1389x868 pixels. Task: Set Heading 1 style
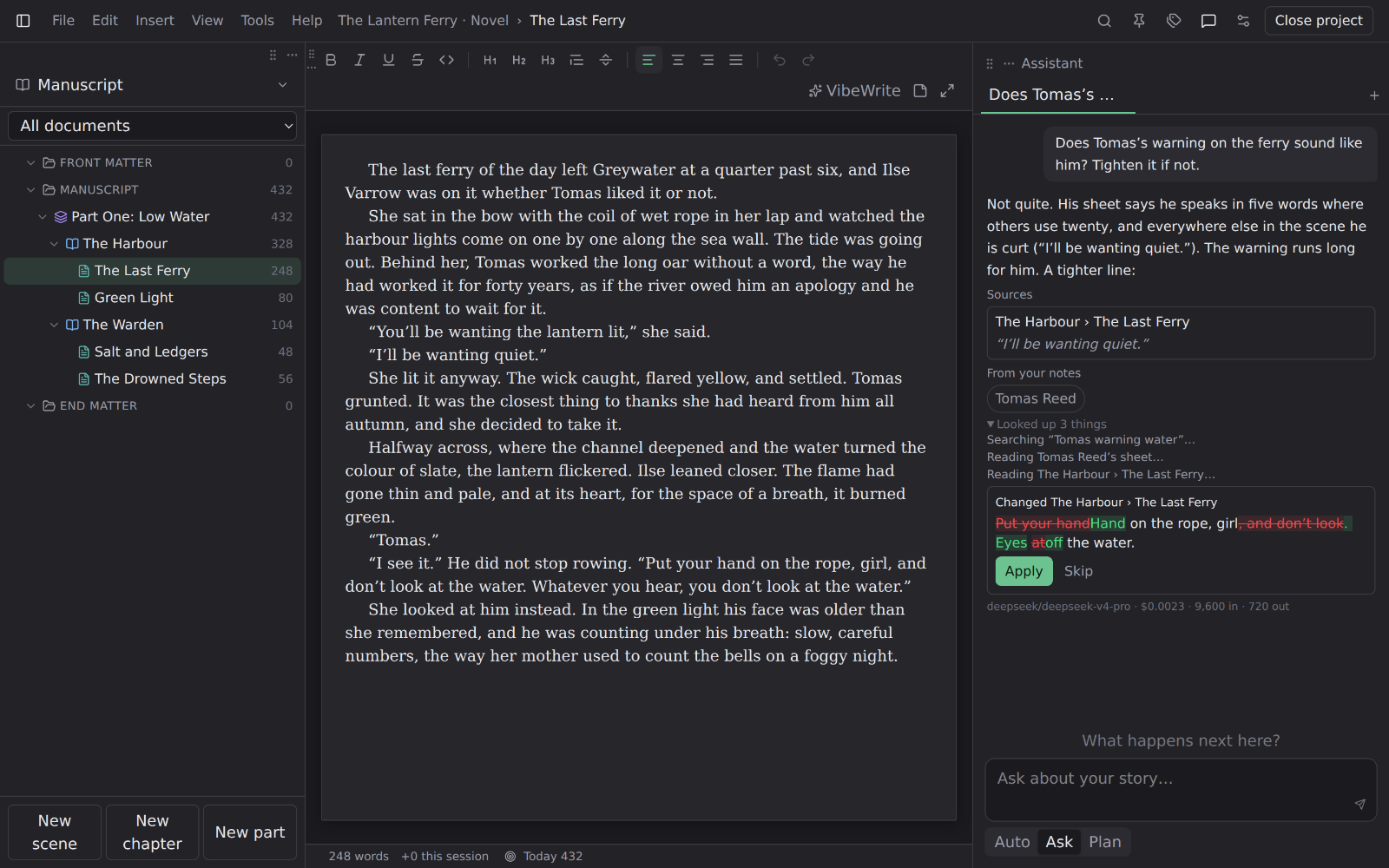click(490, 60)
